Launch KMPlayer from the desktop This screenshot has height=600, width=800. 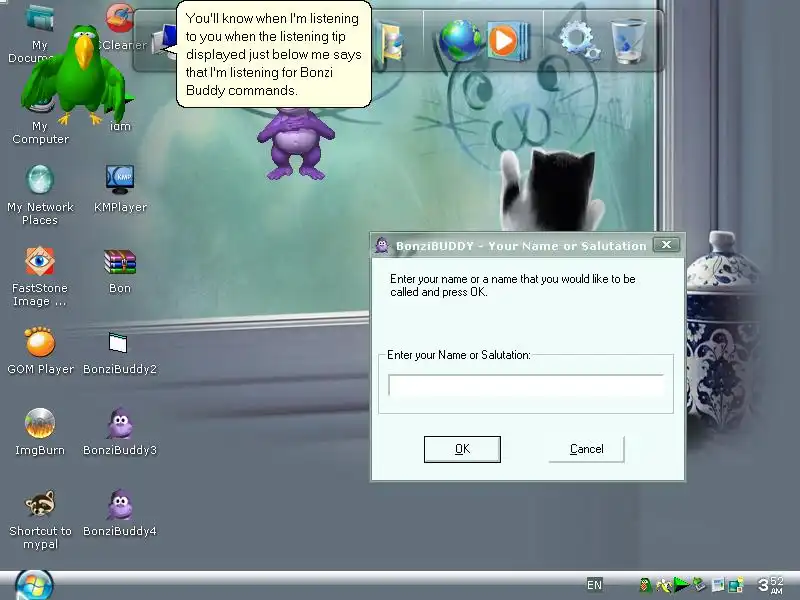click(x=120, y=189)
